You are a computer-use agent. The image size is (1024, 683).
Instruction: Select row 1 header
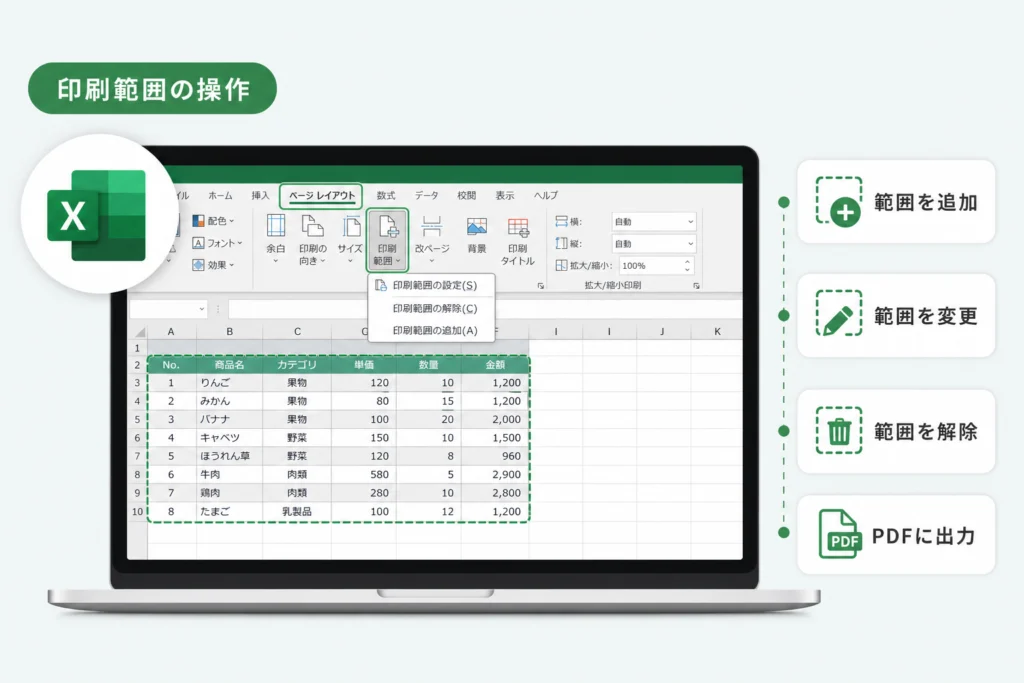point(137,348)
